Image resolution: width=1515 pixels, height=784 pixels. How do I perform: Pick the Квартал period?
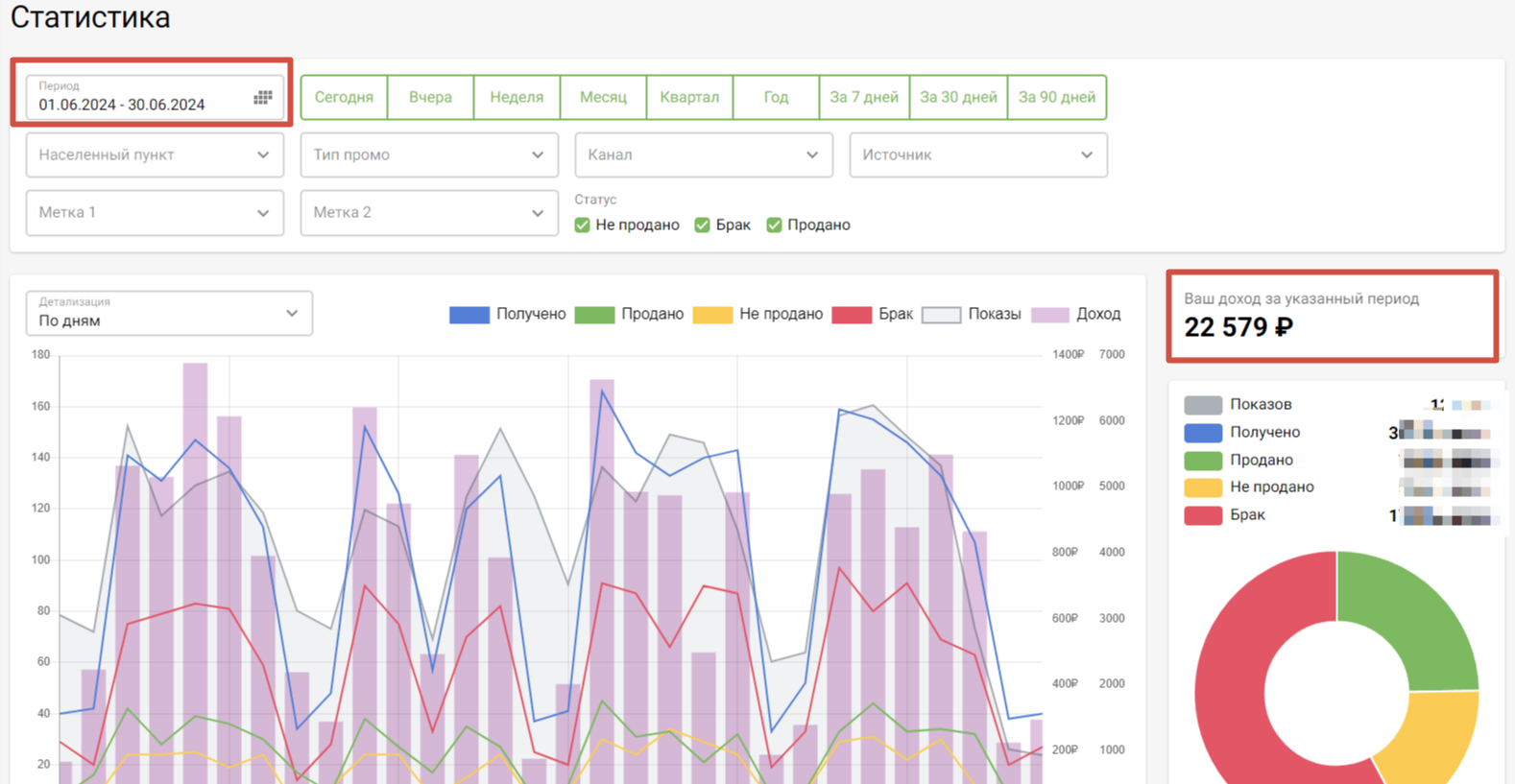[x=689, y=97]
